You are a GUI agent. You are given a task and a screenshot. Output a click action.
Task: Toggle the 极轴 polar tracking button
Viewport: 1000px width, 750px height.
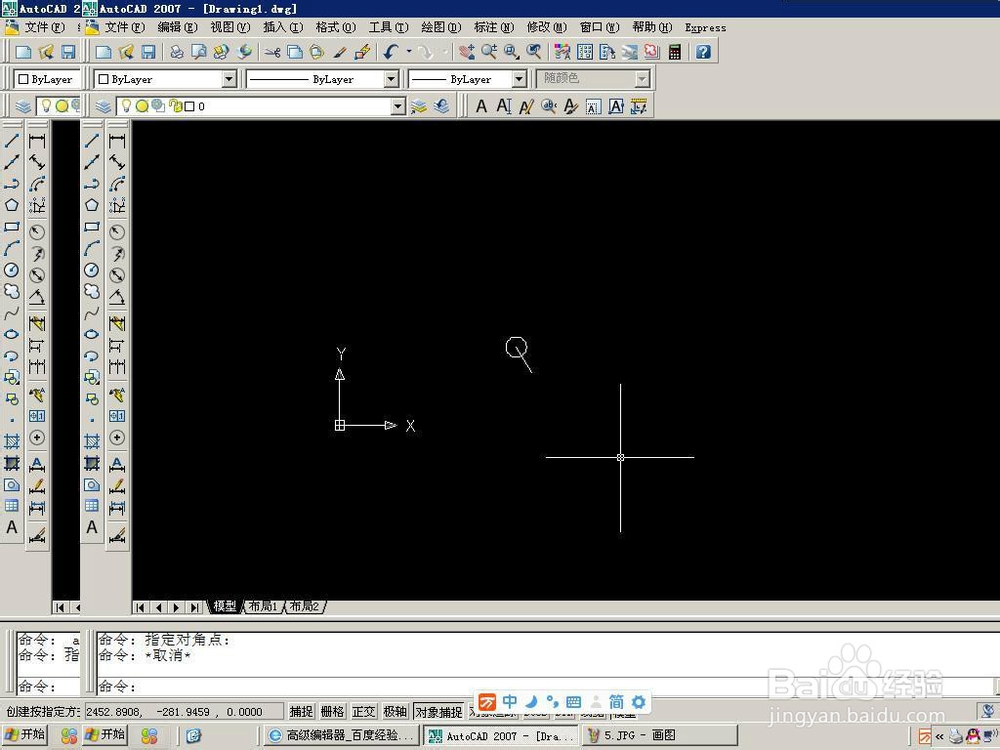pos(395,711)
